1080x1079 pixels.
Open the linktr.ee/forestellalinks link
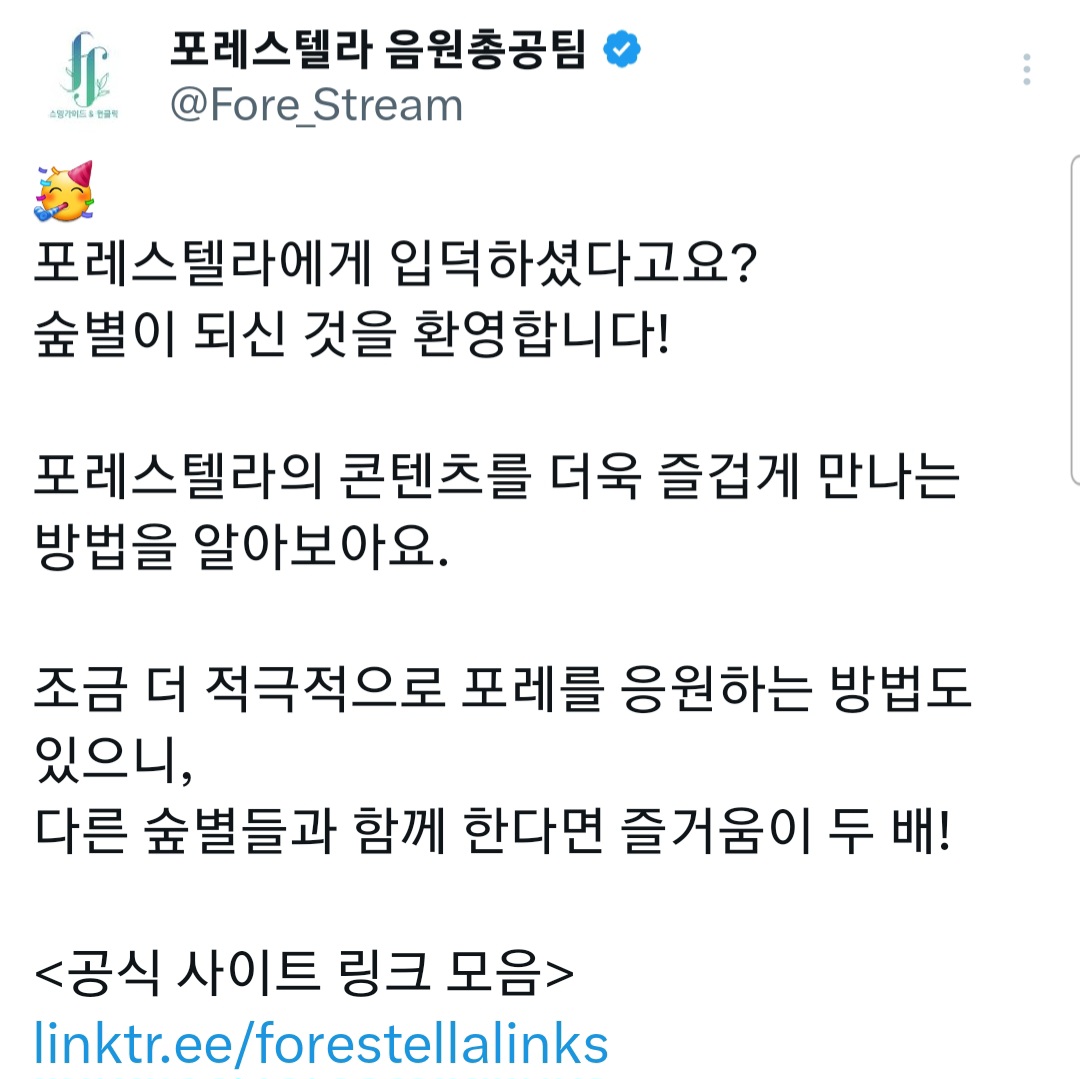pos(321,1043)
